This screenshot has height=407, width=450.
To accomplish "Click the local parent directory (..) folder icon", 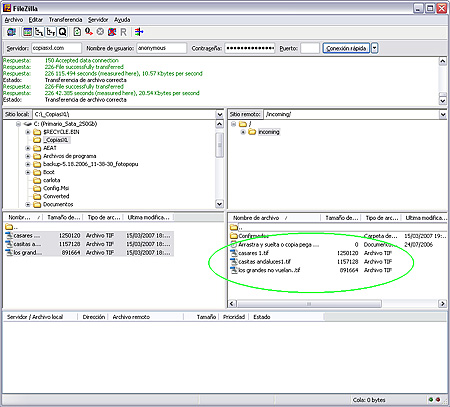I will coord(9,227).
